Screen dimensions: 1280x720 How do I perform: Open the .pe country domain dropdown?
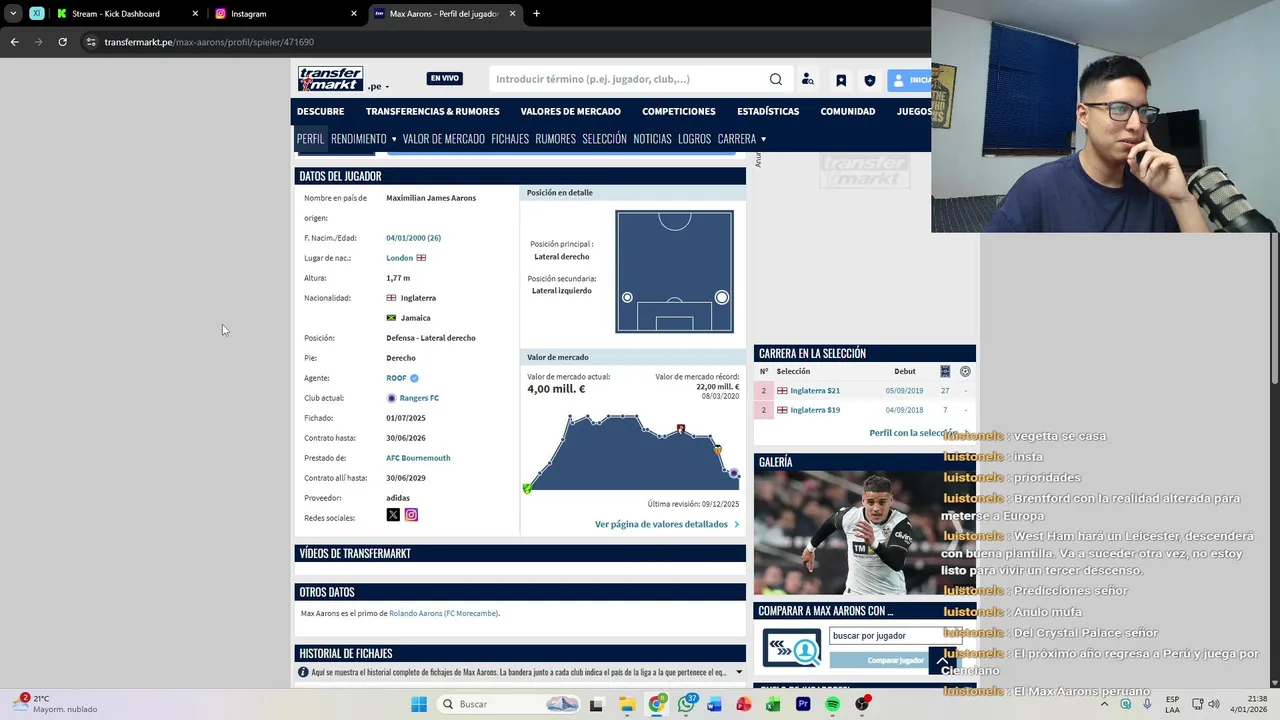click(x=378, y=86)
